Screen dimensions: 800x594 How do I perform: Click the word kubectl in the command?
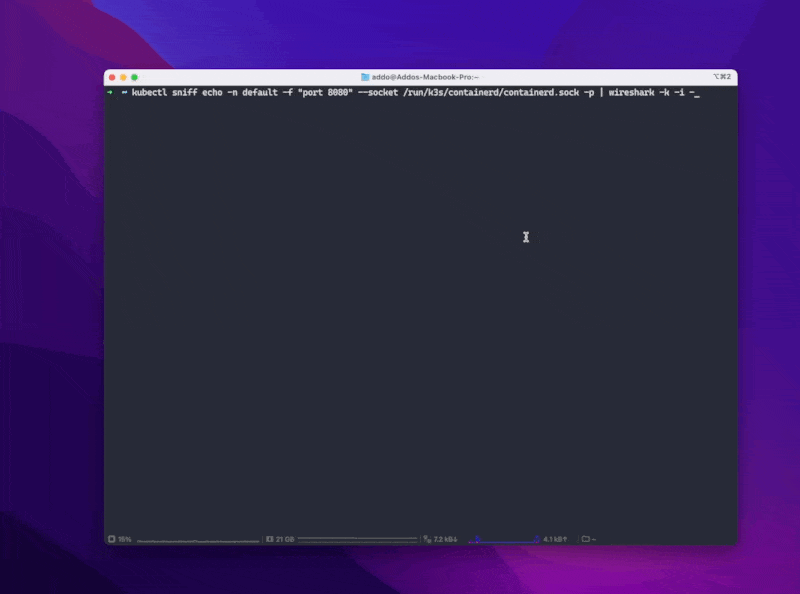[149, 92]
